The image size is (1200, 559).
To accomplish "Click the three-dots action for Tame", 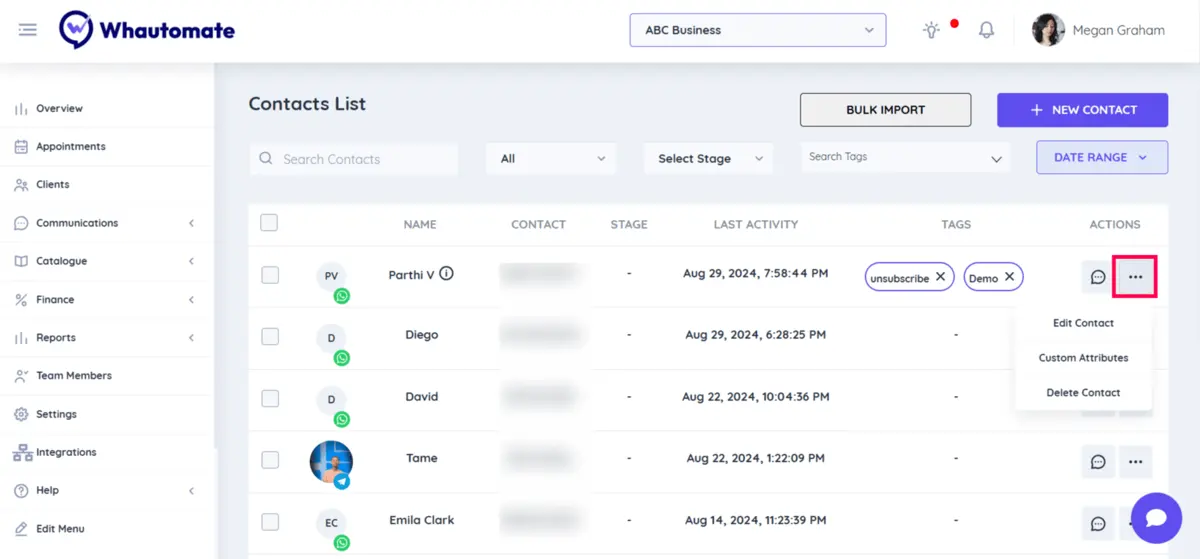I will (x=1135, y=462).
